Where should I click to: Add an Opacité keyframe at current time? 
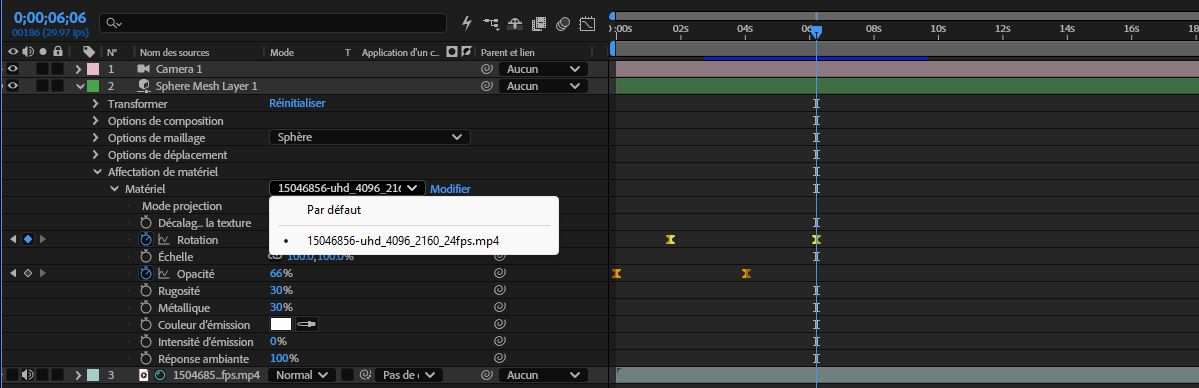pos(28,273)
